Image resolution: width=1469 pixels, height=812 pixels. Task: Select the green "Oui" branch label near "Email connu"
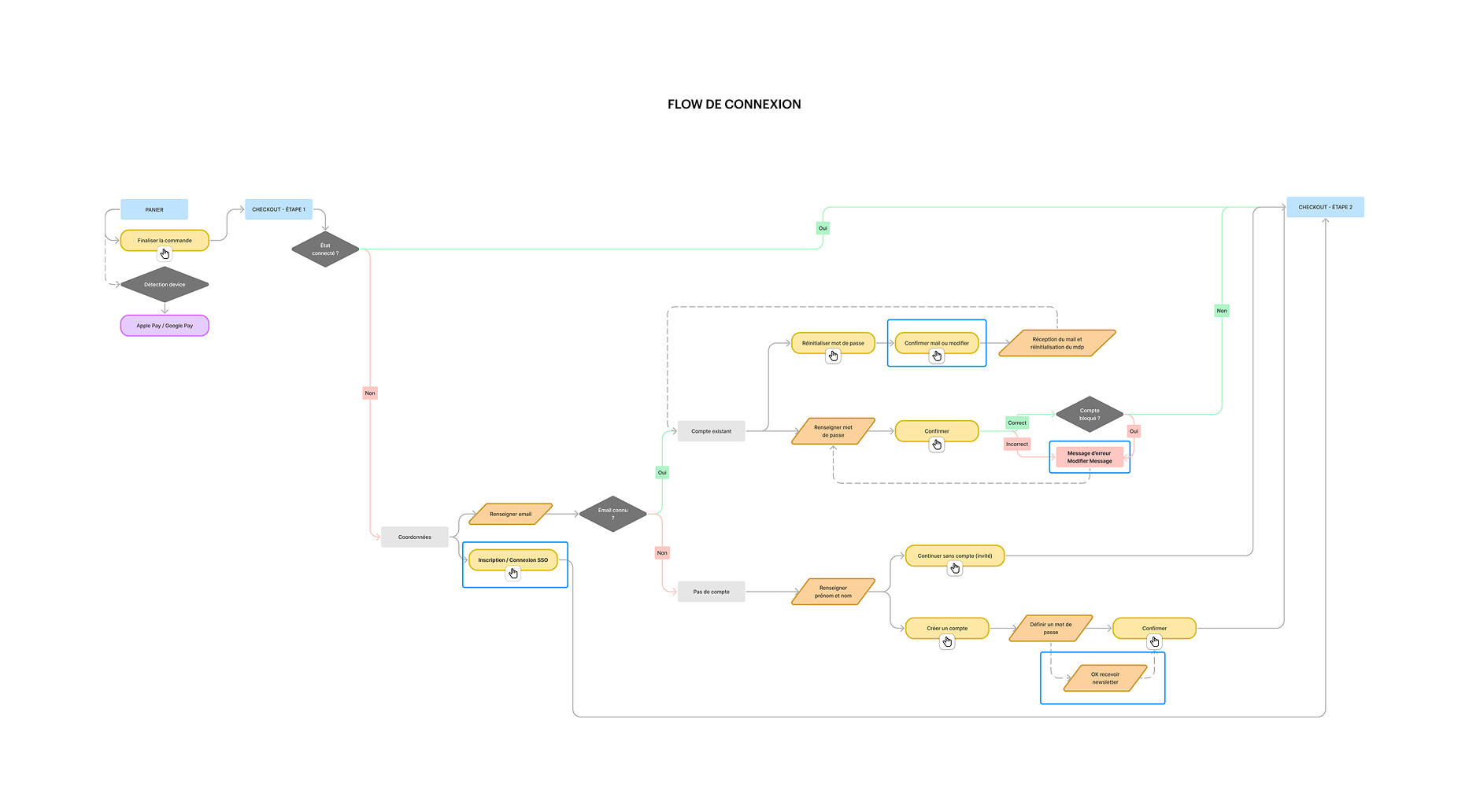click(x=661, y=472)
